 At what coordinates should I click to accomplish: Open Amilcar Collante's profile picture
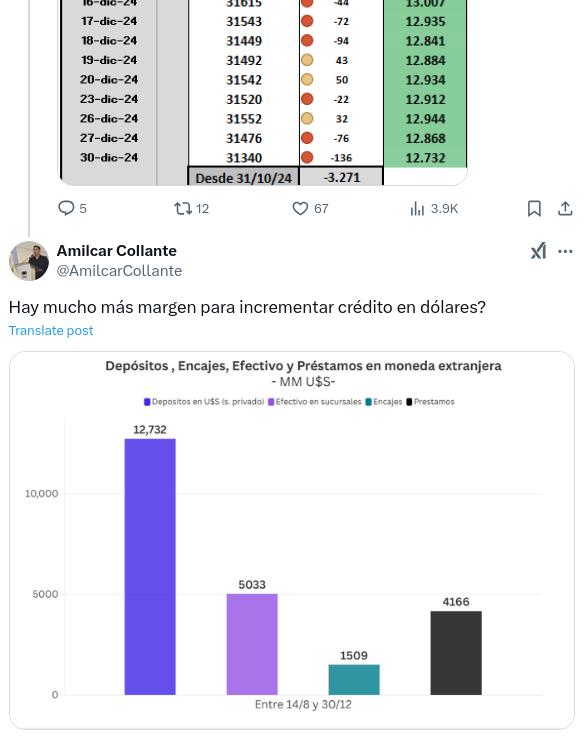[x=29, y=261]
